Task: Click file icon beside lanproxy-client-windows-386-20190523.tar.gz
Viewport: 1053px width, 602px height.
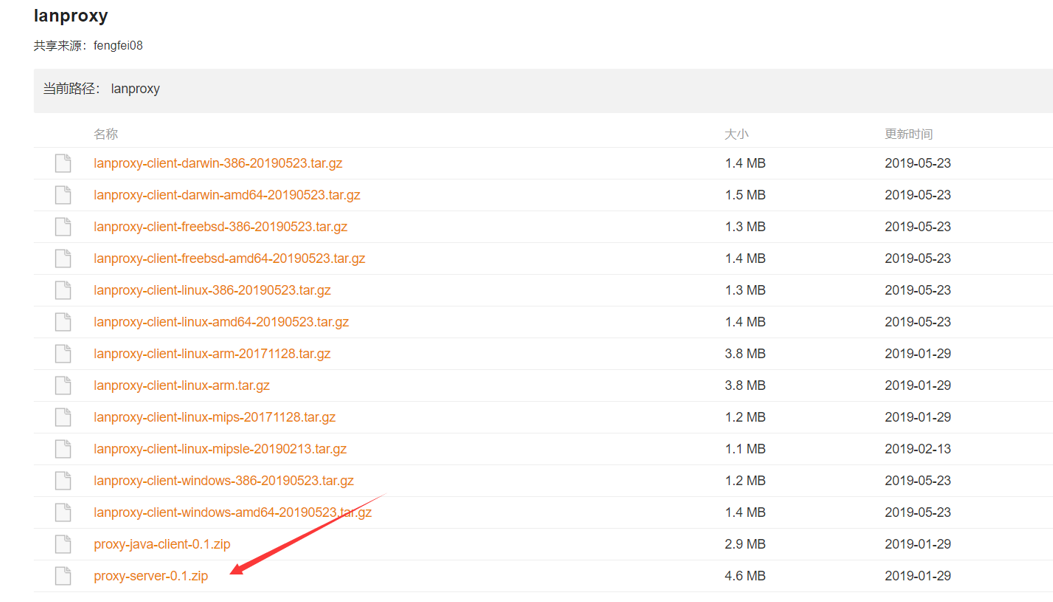Action: click(63, 480)
